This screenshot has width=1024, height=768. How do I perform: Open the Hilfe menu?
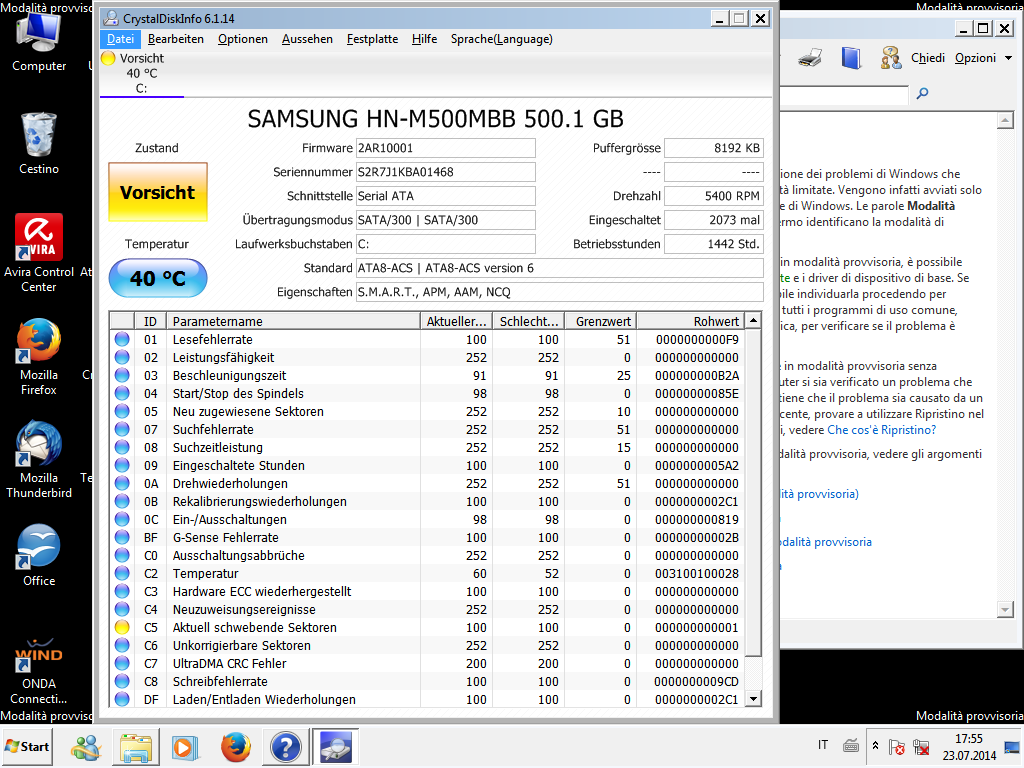(x=424, y=39)
